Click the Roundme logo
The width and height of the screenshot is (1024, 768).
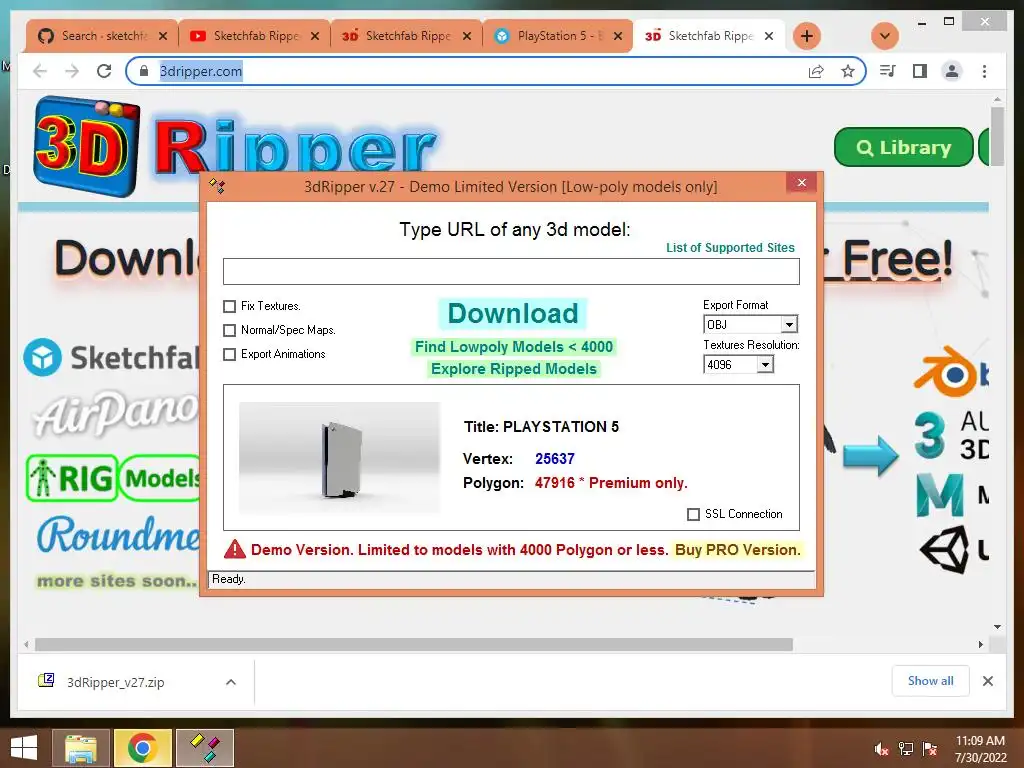click(x=118, y=535)
